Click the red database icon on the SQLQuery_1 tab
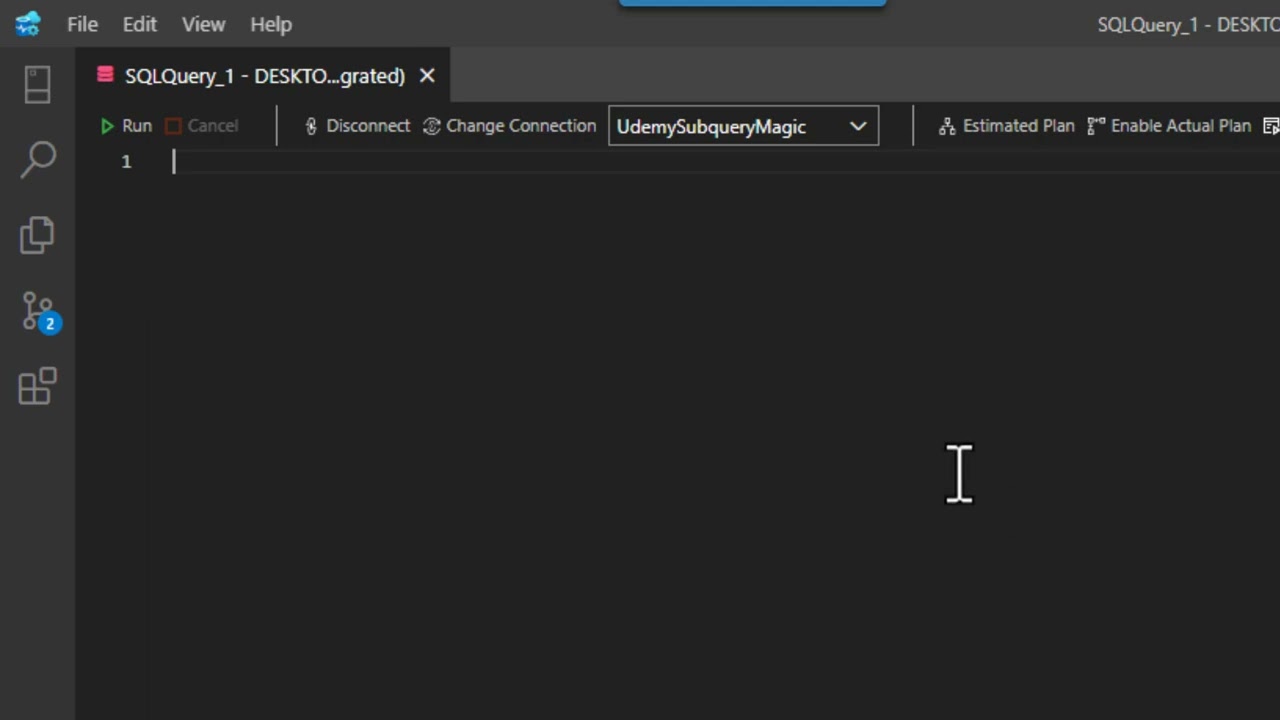Image resolution: width=1280 pixels, height=720 pixels. pyautogui.click(x=105, y=75)
